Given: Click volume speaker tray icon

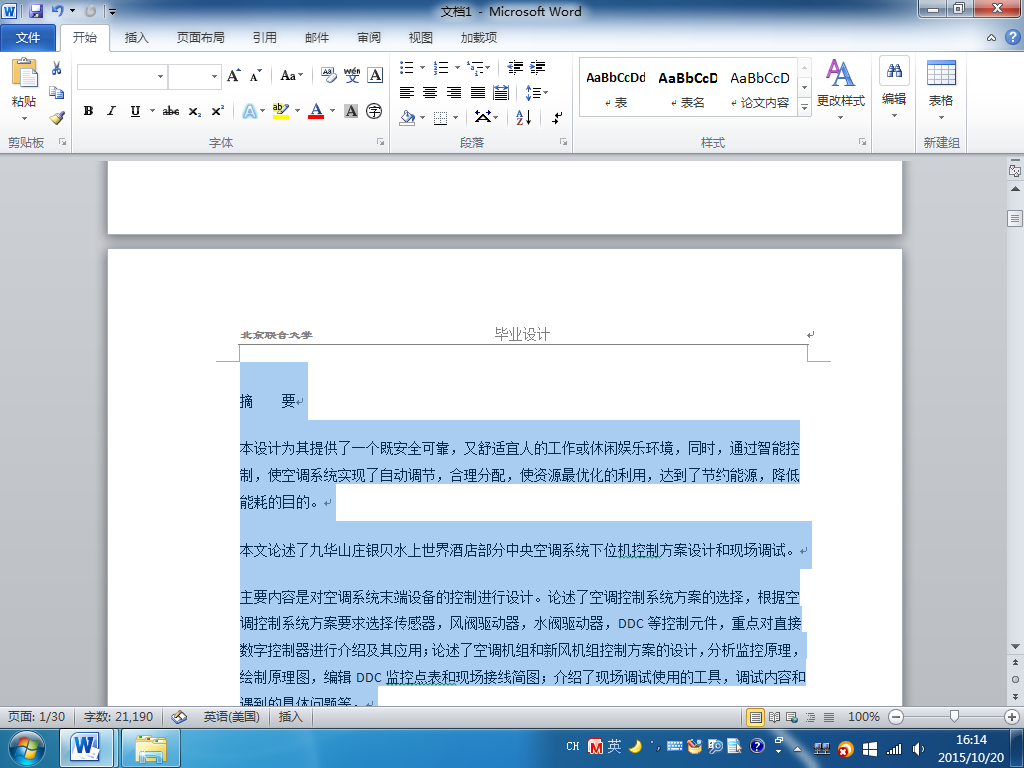Looking at the screenshot, I should 918,749.
